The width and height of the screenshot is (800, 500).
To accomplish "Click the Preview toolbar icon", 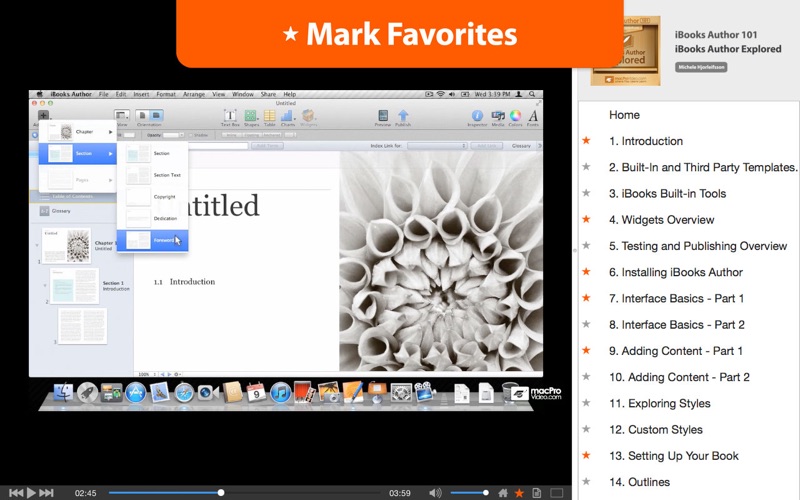I will pos(383,116).
